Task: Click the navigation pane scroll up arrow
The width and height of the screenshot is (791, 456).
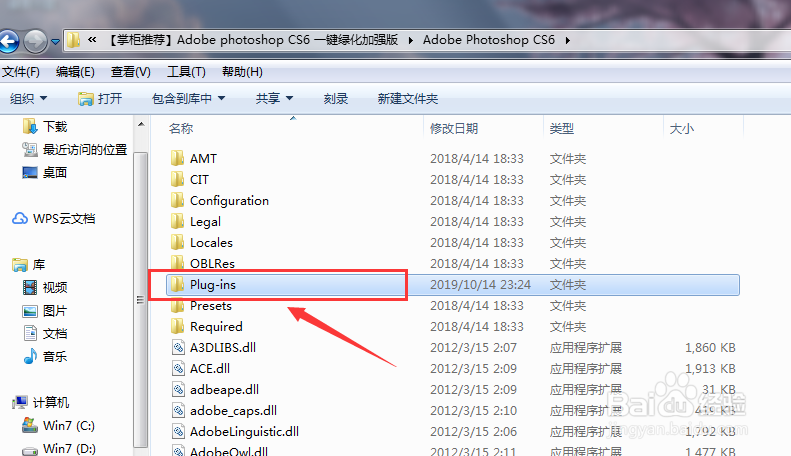Action: click(x=141, y=124)
